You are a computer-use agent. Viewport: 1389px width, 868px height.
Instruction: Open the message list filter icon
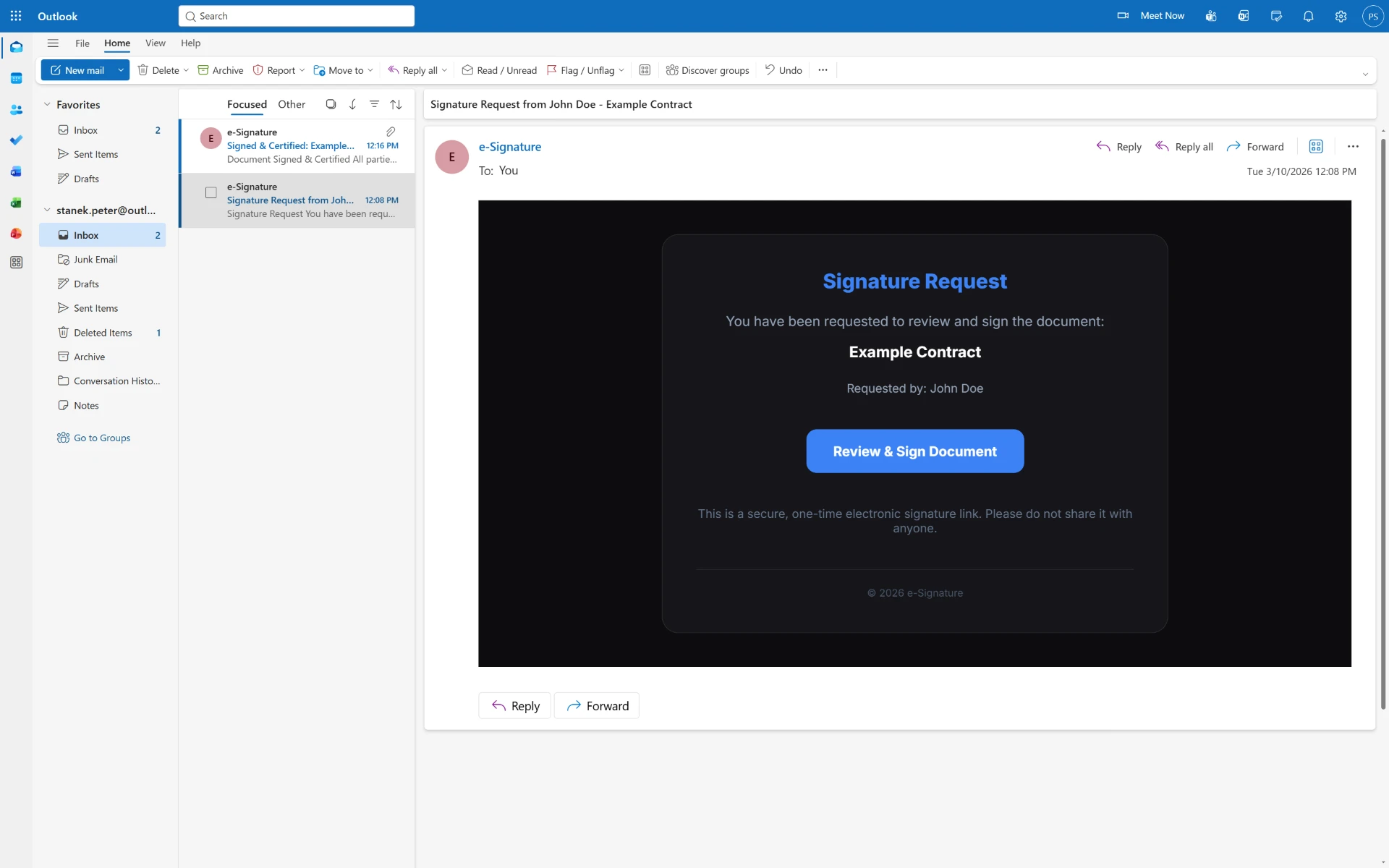(x=374, y=104)
